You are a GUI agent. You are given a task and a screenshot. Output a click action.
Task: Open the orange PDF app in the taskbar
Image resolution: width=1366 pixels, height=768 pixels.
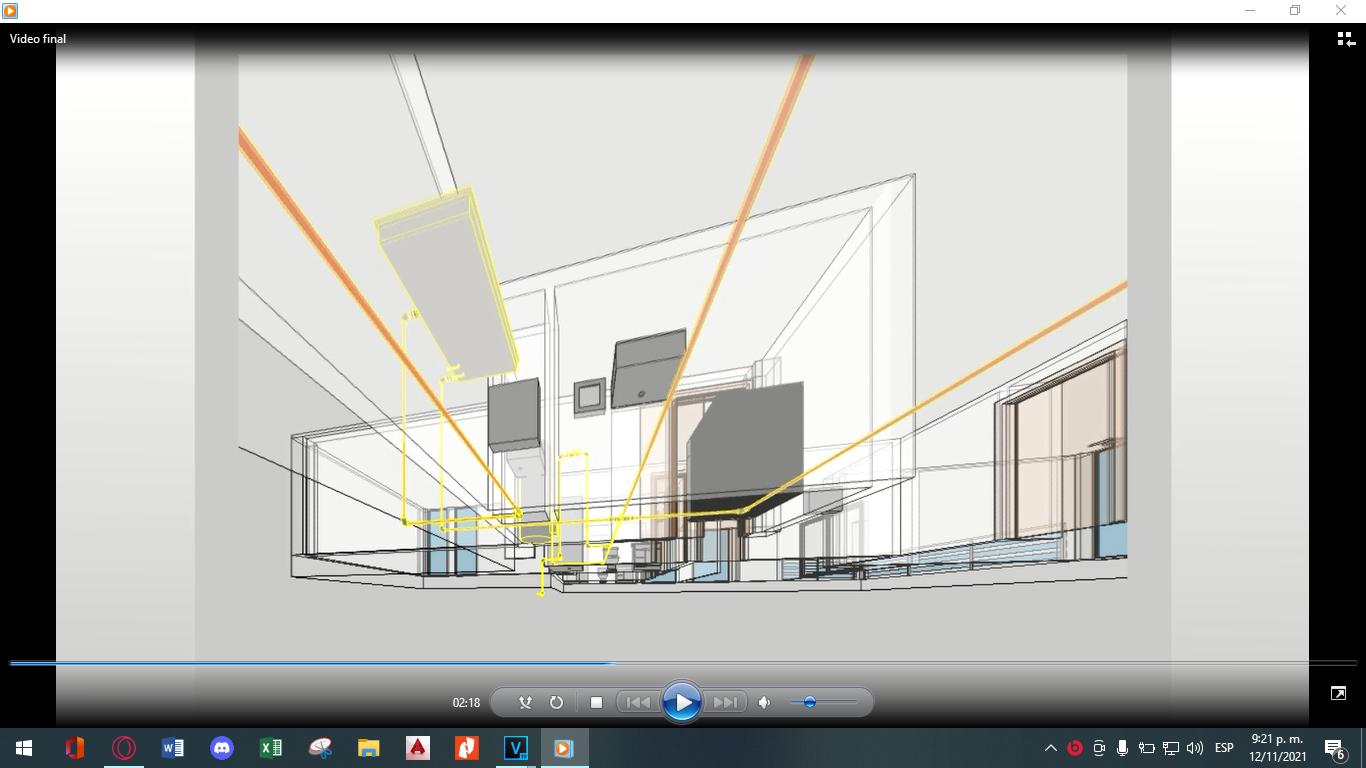click(x=467, y=748)
